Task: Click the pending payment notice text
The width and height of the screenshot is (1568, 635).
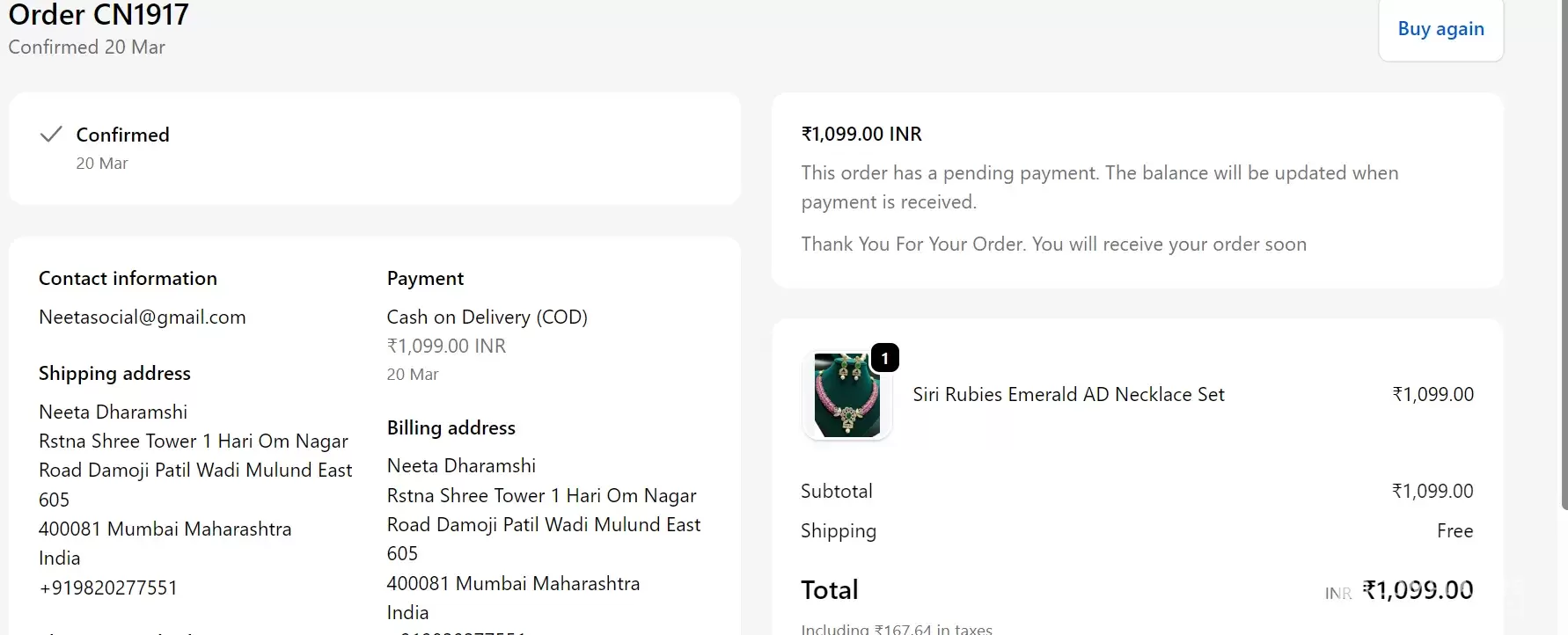Action: click(x=1099, y=187)
